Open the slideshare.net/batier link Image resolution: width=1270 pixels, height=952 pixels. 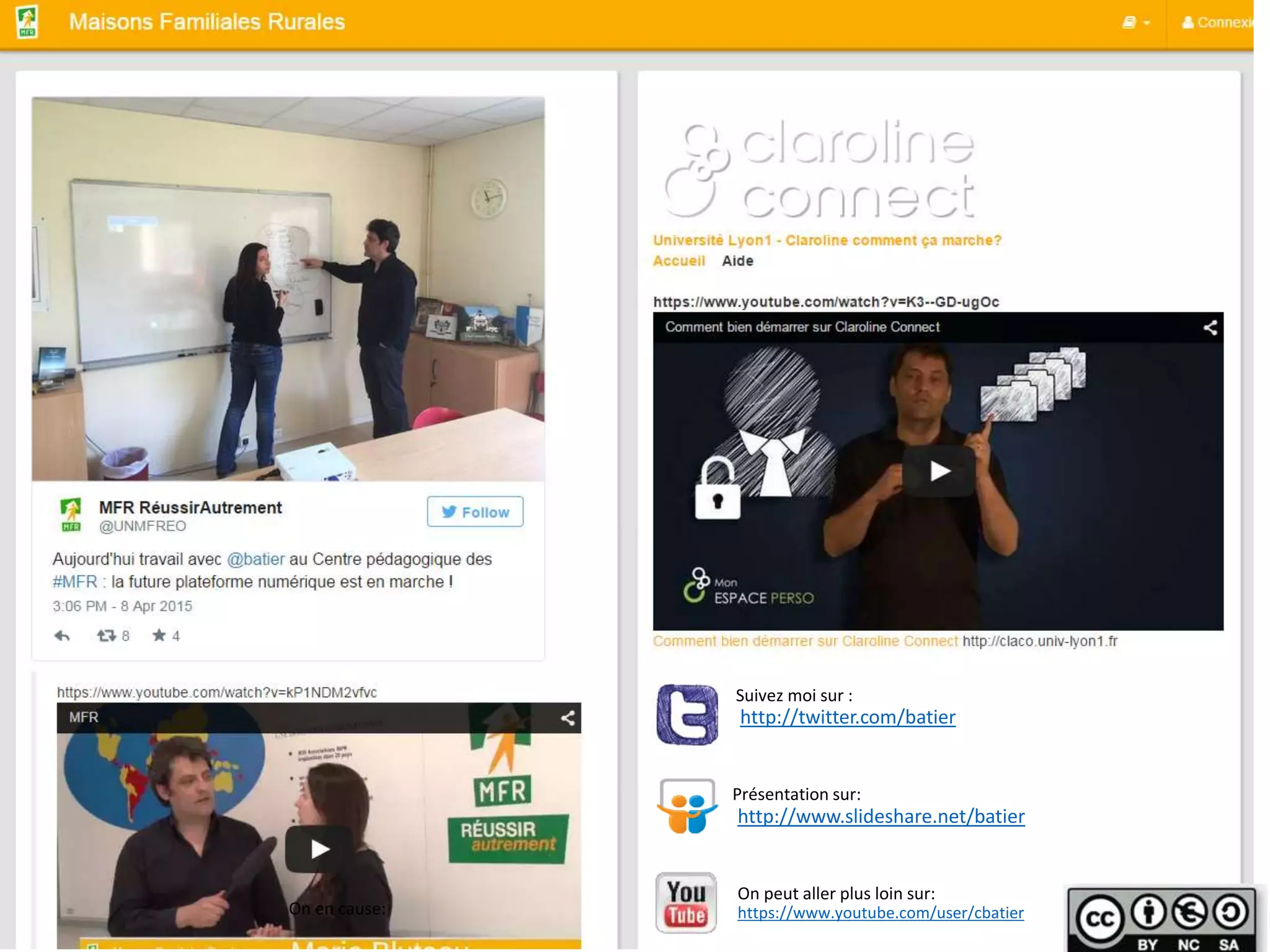point(881,816)
